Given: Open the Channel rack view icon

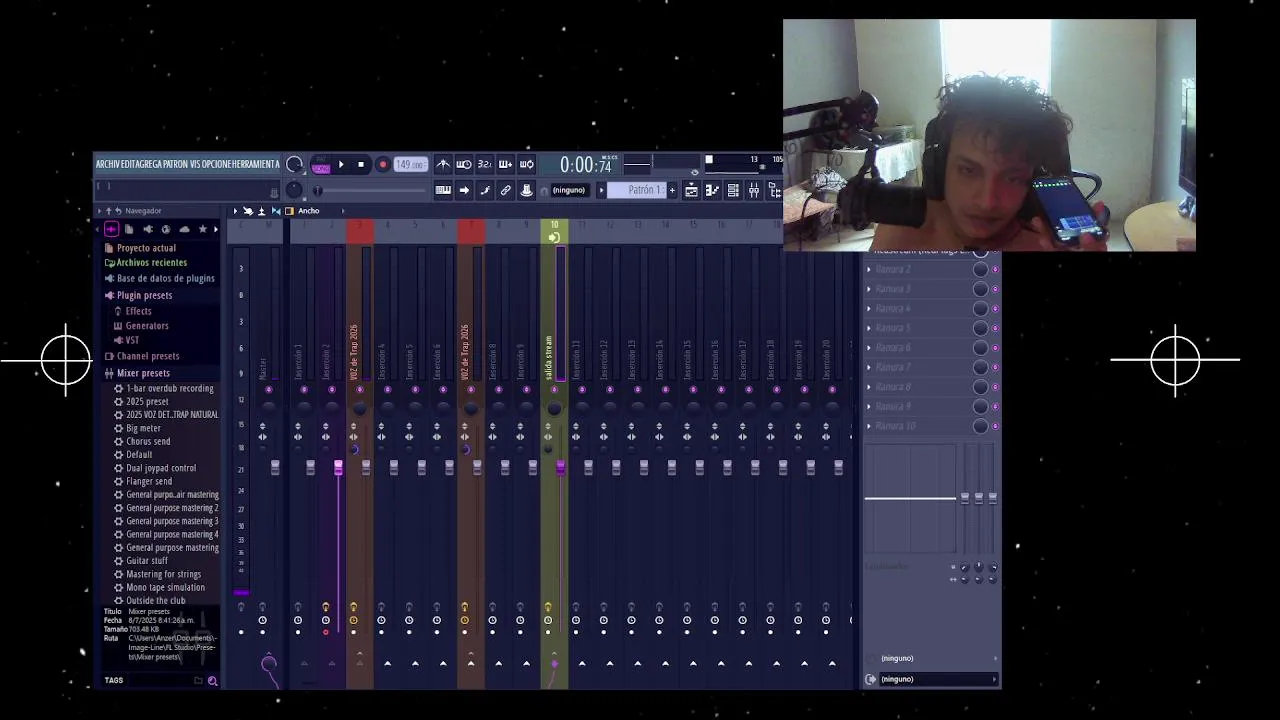Looking at the screenshot, I should pos(733,190).
